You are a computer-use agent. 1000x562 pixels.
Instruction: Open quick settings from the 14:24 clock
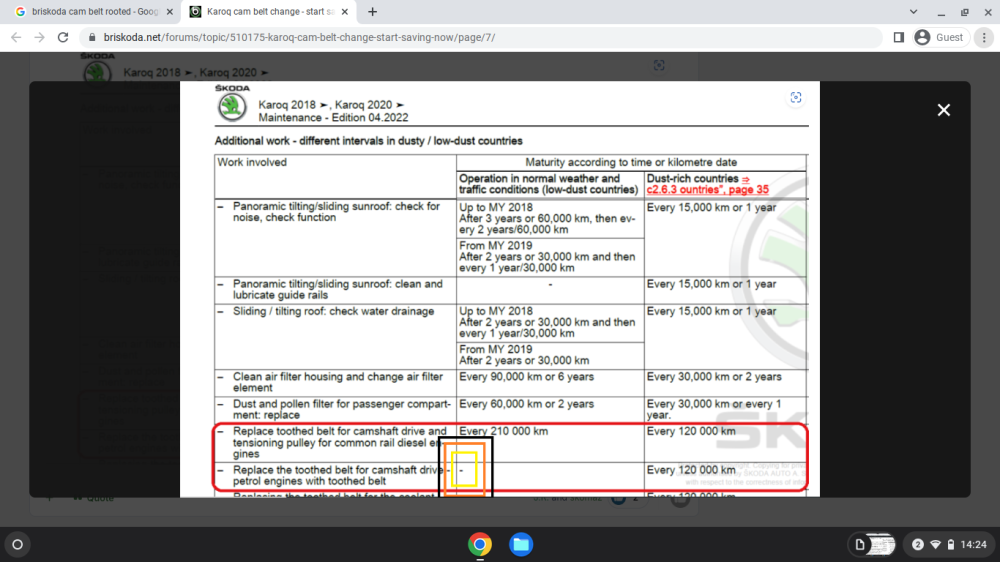coord(973,544)
